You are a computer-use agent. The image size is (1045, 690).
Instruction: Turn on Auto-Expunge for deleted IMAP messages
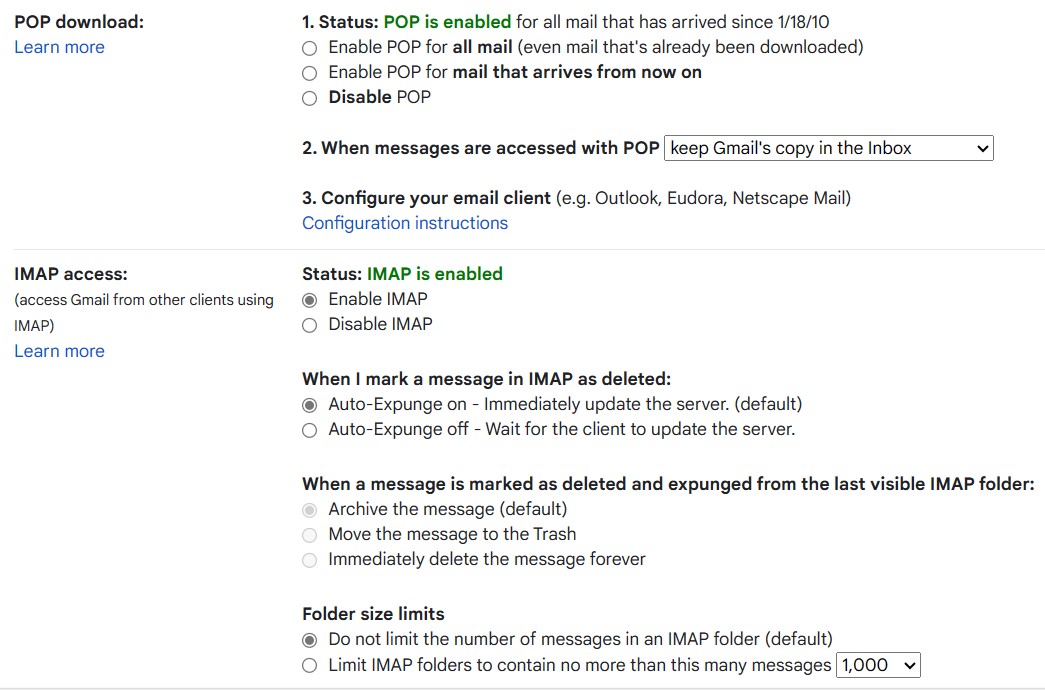click(310, 404)
